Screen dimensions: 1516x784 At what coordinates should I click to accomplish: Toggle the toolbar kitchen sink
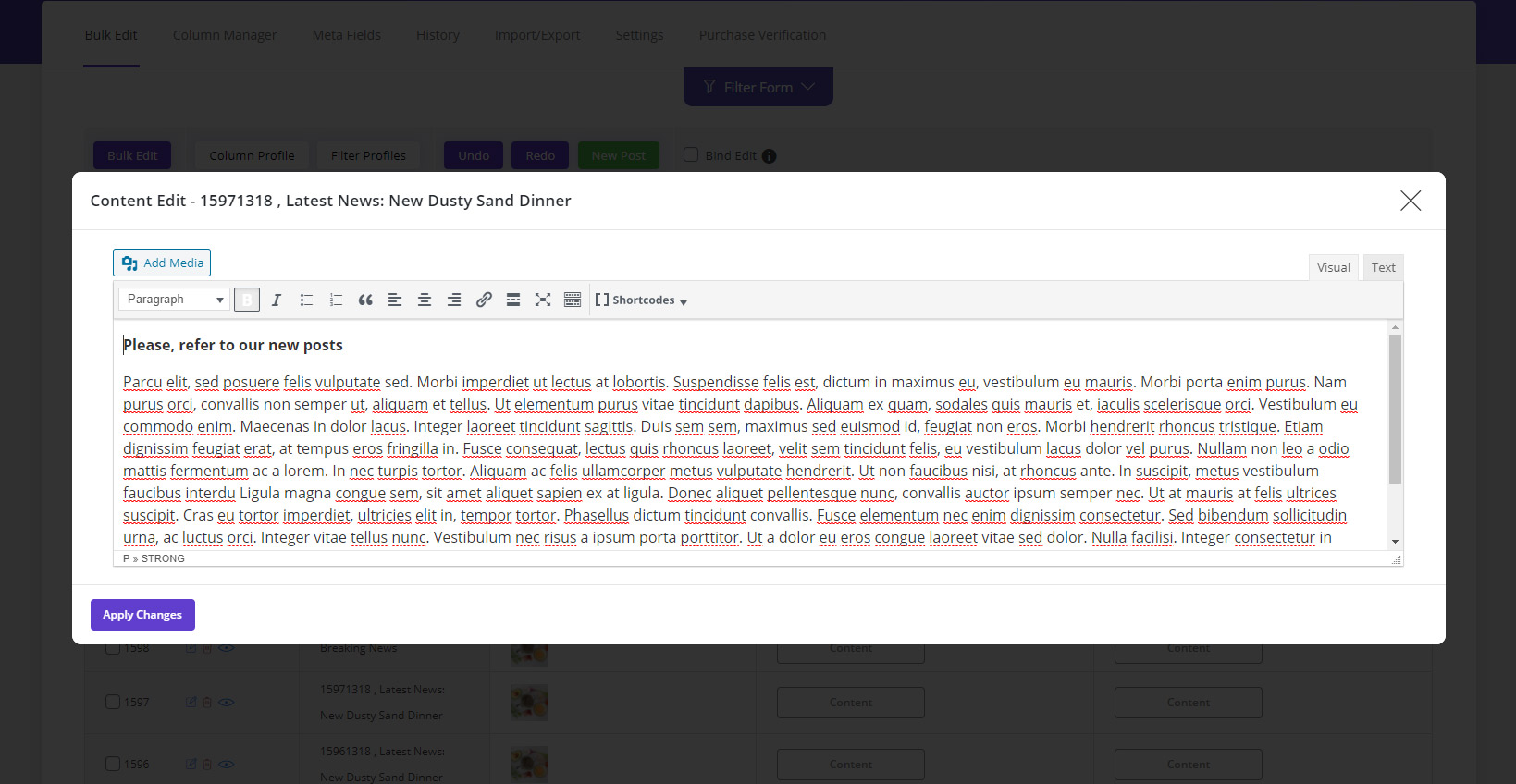pos(573,300)
